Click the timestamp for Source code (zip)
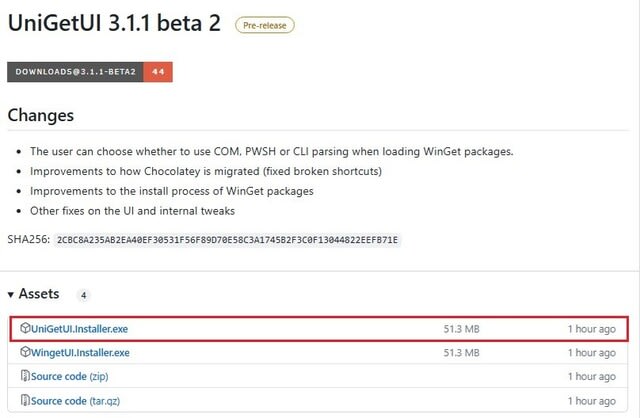The width and height of the screenshot is (640, 418). 591,376
